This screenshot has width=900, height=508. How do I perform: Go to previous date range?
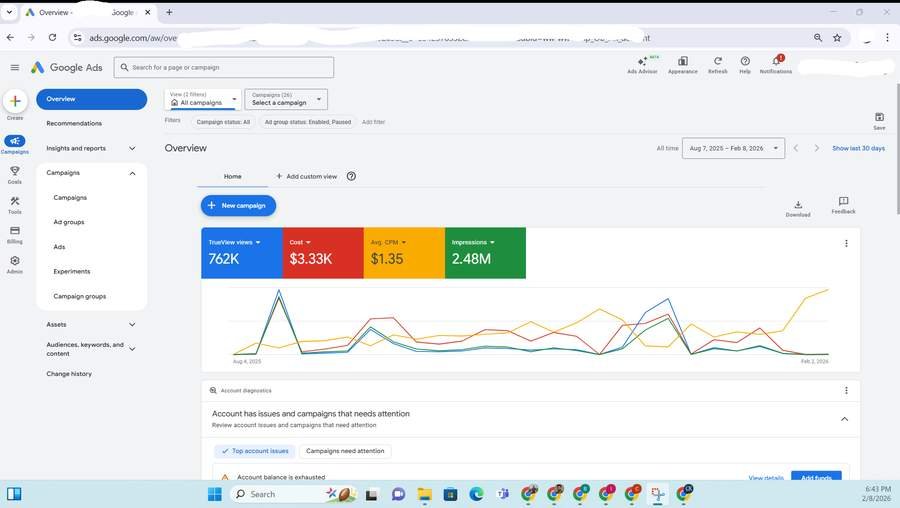(796, 148)
